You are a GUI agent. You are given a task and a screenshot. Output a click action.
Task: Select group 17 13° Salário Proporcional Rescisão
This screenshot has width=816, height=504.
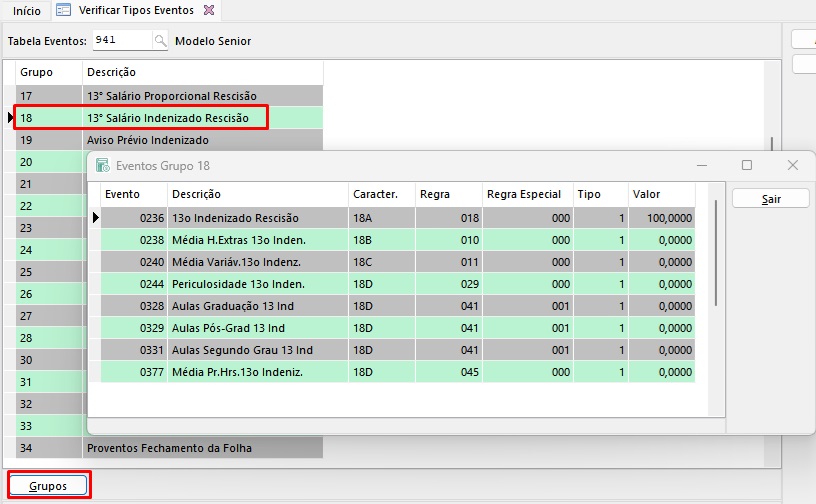coord(169,96)
